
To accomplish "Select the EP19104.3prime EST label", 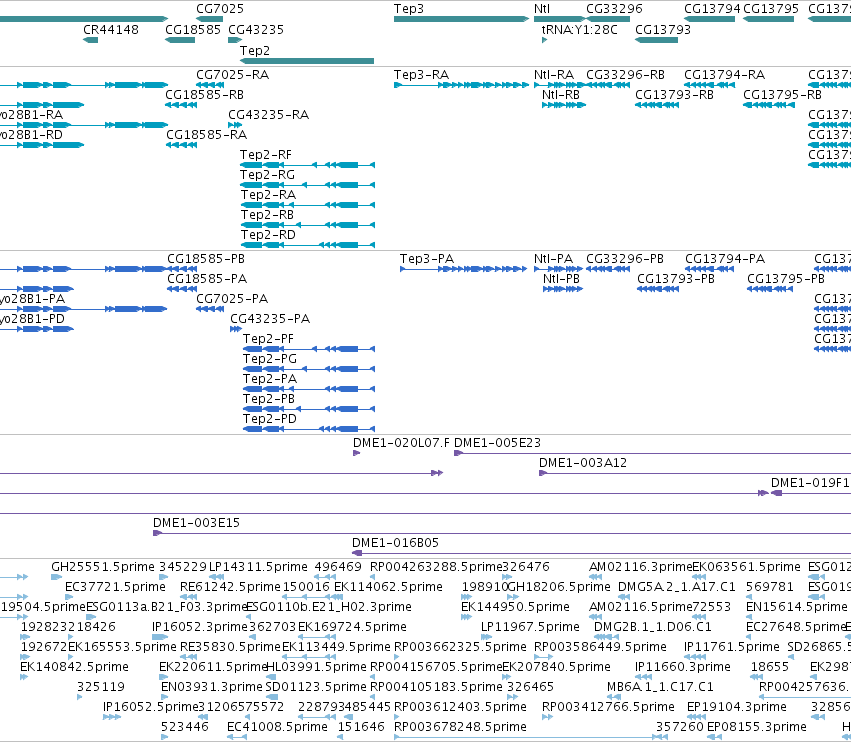I will coord(736,706).
